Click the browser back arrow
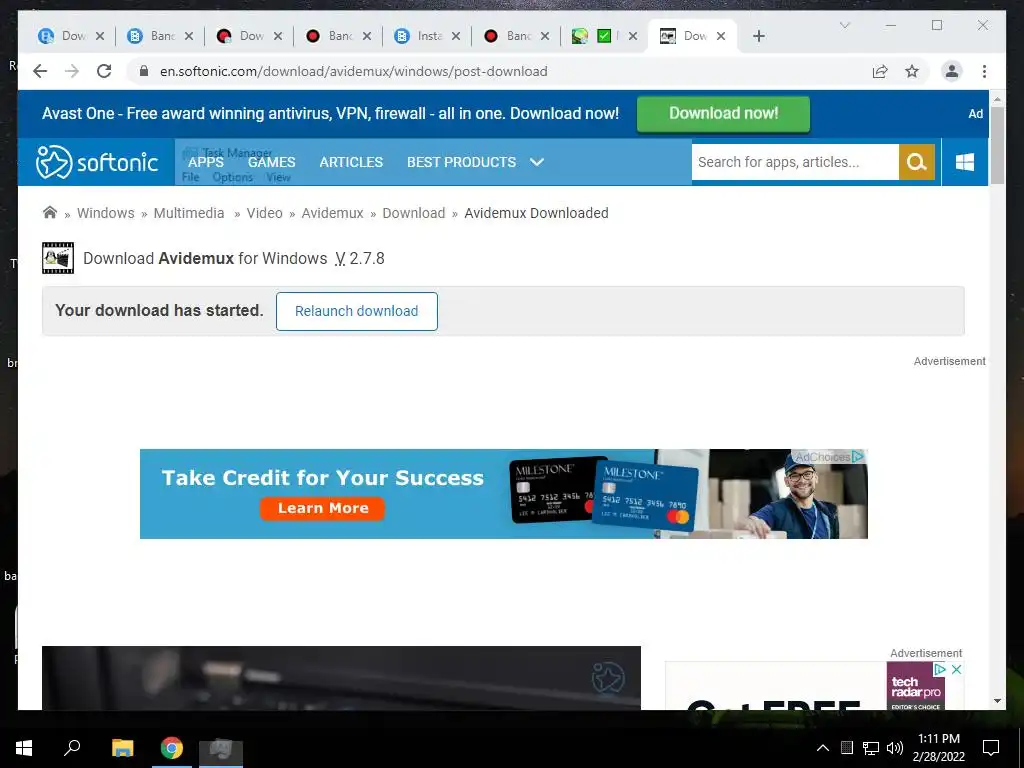This screenshot has height=768, width=1024. (40, 71)
